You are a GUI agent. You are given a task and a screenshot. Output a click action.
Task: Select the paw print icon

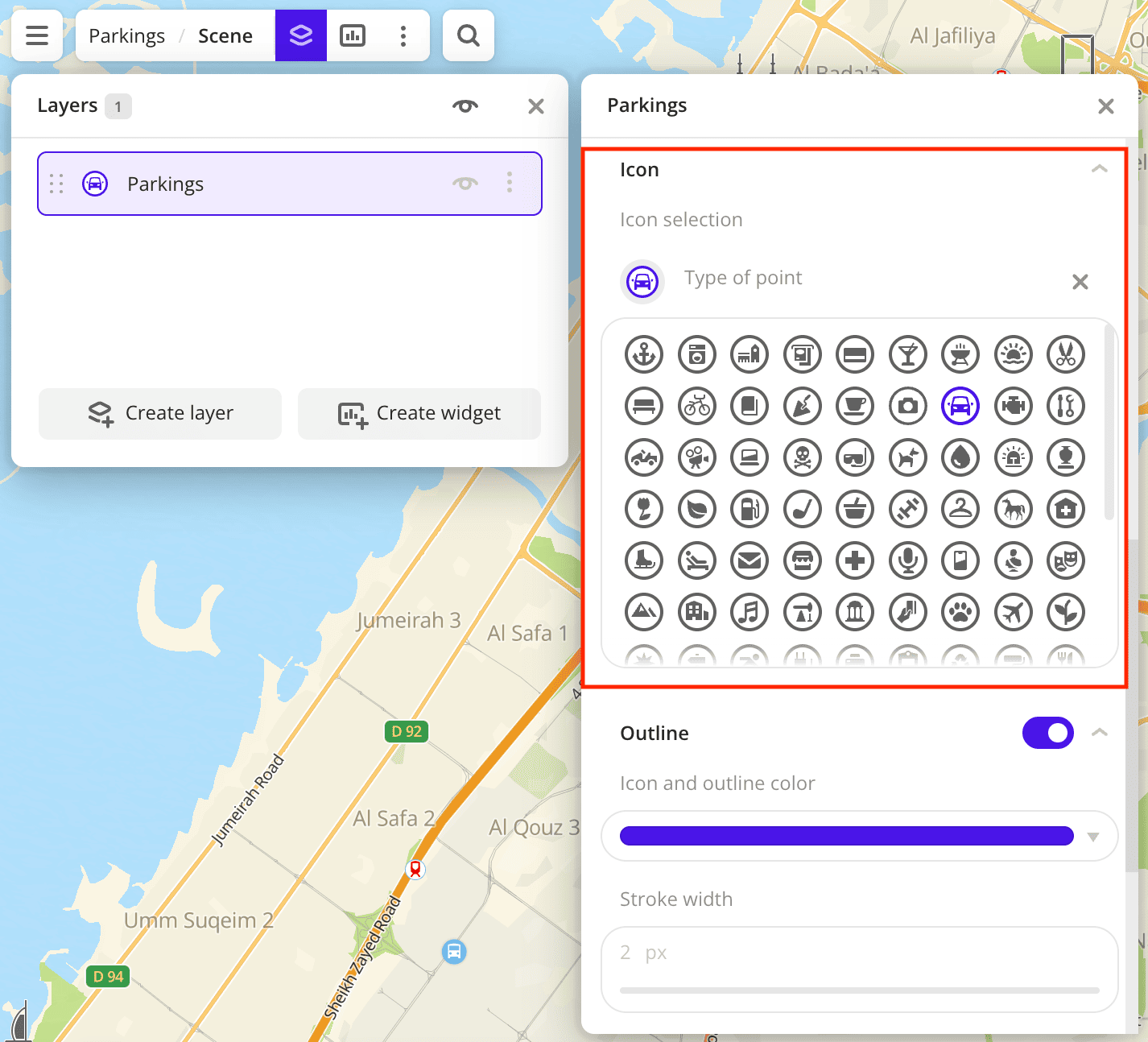(x=960, y=612)
